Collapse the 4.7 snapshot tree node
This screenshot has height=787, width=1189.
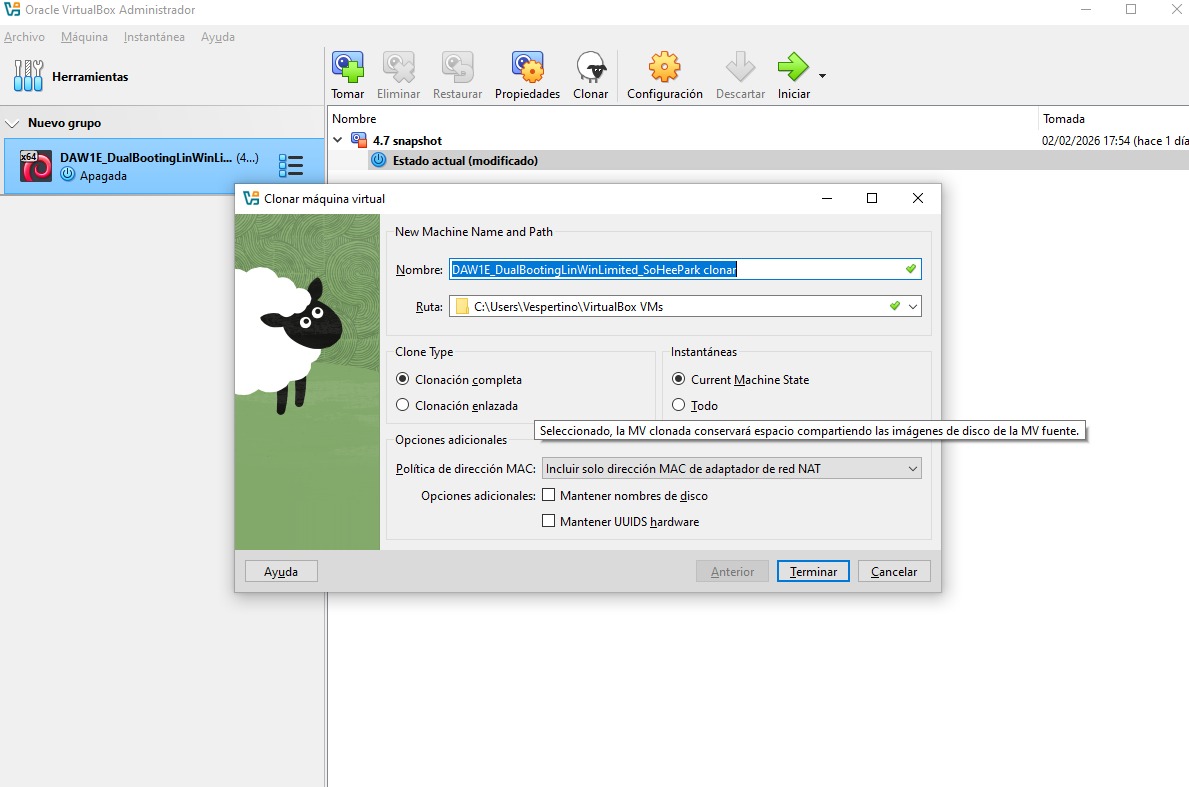pyautogui.click(x=337, y=140)
